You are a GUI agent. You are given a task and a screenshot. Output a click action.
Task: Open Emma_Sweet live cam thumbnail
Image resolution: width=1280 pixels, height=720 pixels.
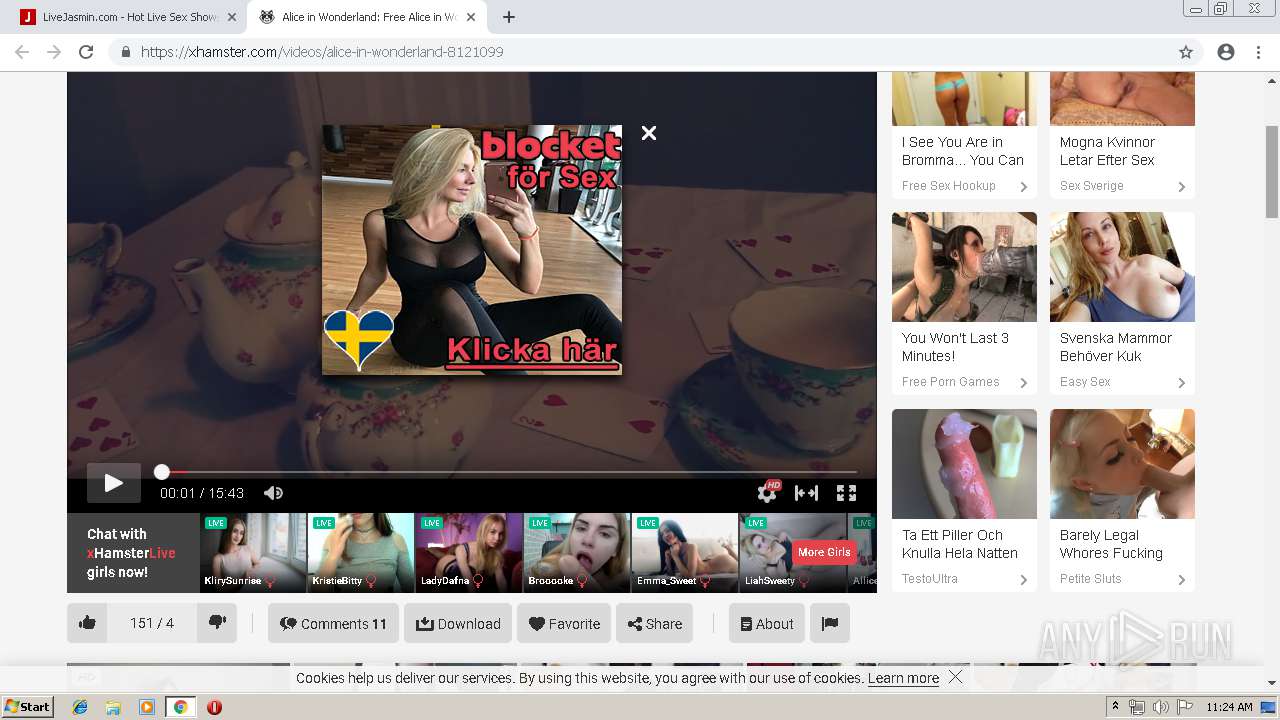(x=685, y=553)
